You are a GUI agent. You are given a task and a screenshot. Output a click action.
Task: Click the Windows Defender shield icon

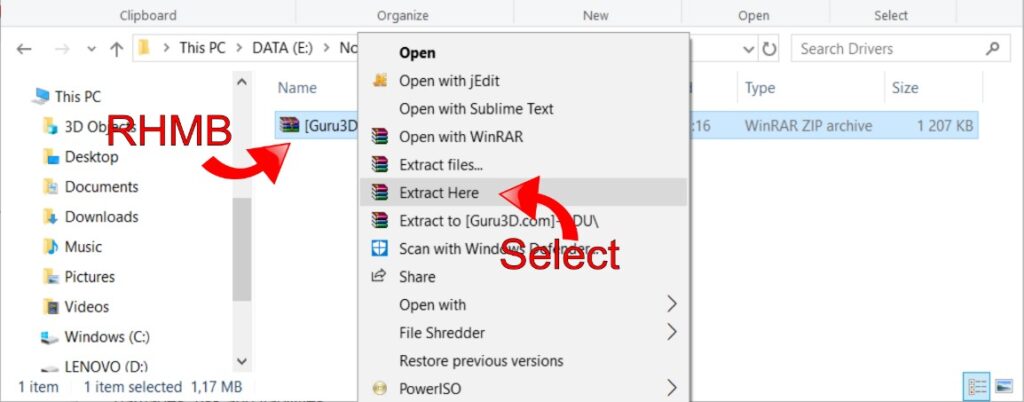click(x=379, y=249)
